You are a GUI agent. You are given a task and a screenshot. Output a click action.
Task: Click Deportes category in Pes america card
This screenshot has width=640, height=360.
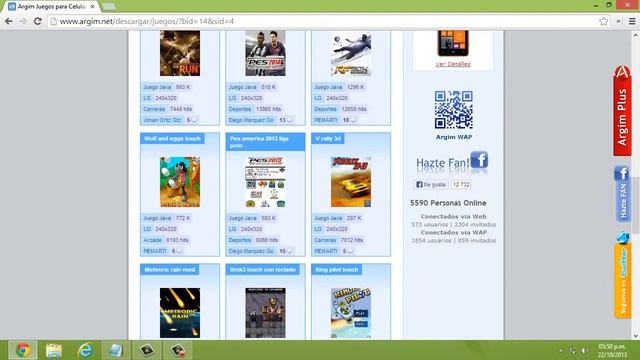tap(240, 240)
